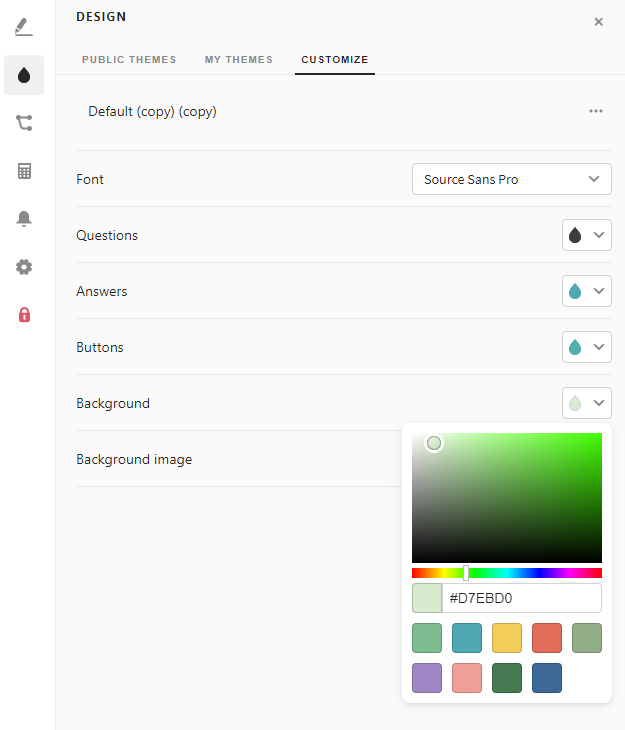The width and height of the screenshot is (625, 730).
Task: Open the pencil edit section in sidebar
Action: click(24, 27)
